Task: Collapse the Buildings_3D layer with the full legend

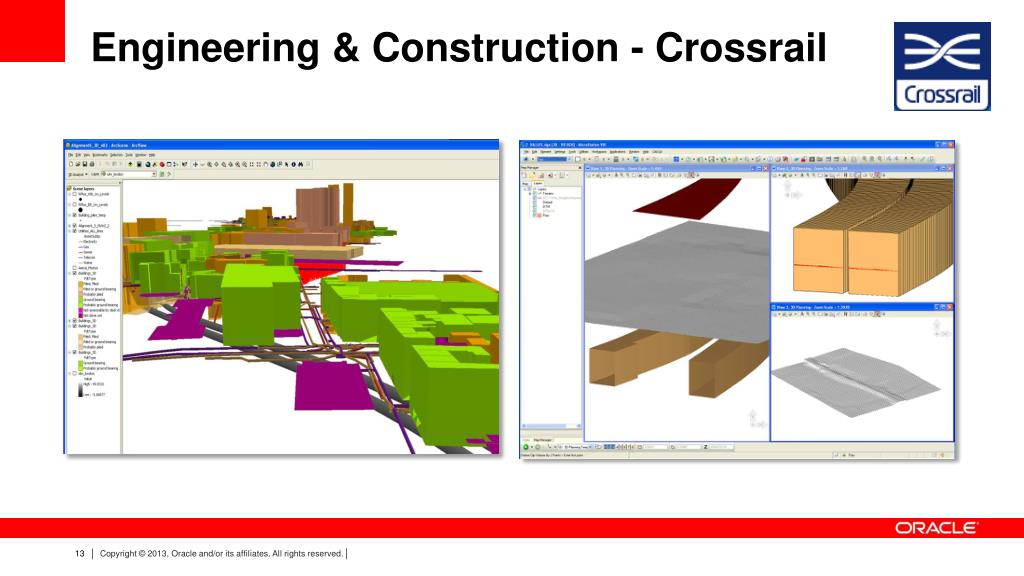Action: tap(70, 273)
